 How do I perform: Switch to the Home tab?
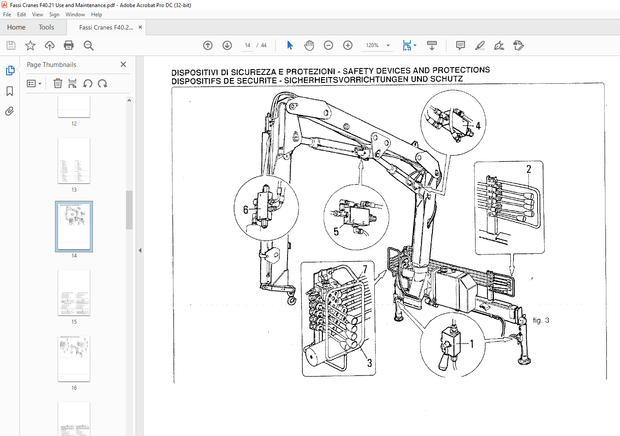(x=16, y=27)
